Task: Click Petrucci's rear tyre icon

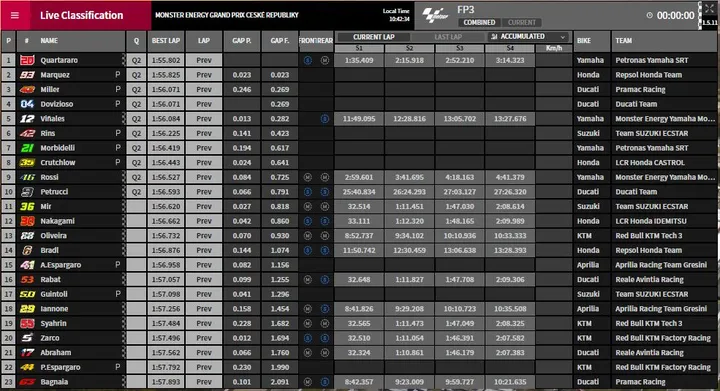Action: click(x=325, y=192)
